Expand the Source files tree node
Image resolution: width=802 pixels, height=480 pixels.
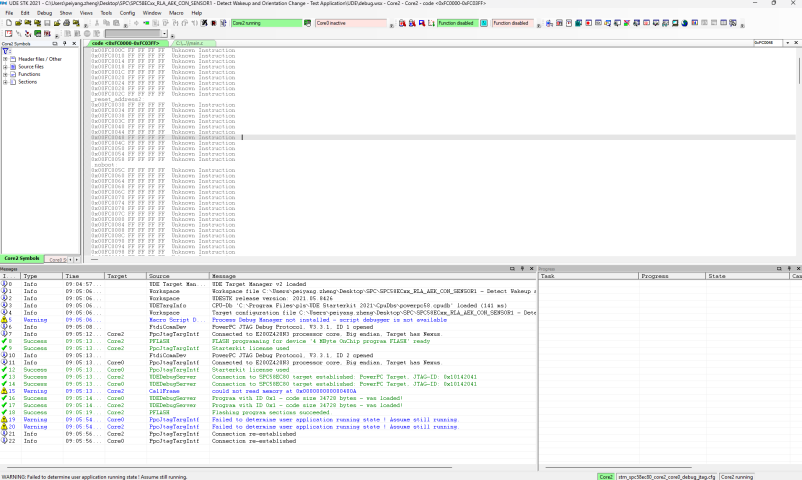(x=5, y=67)
